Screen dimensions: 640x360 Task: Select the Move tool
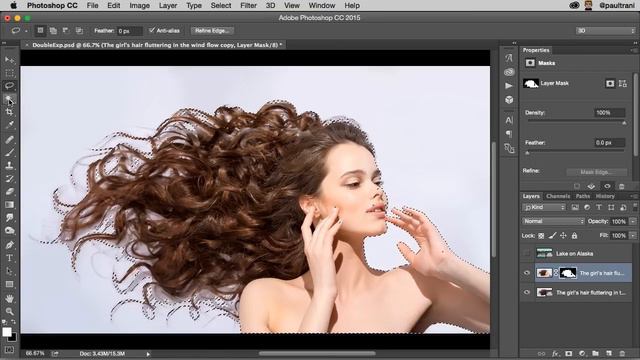pyautogui.click(x=9, y=60)
